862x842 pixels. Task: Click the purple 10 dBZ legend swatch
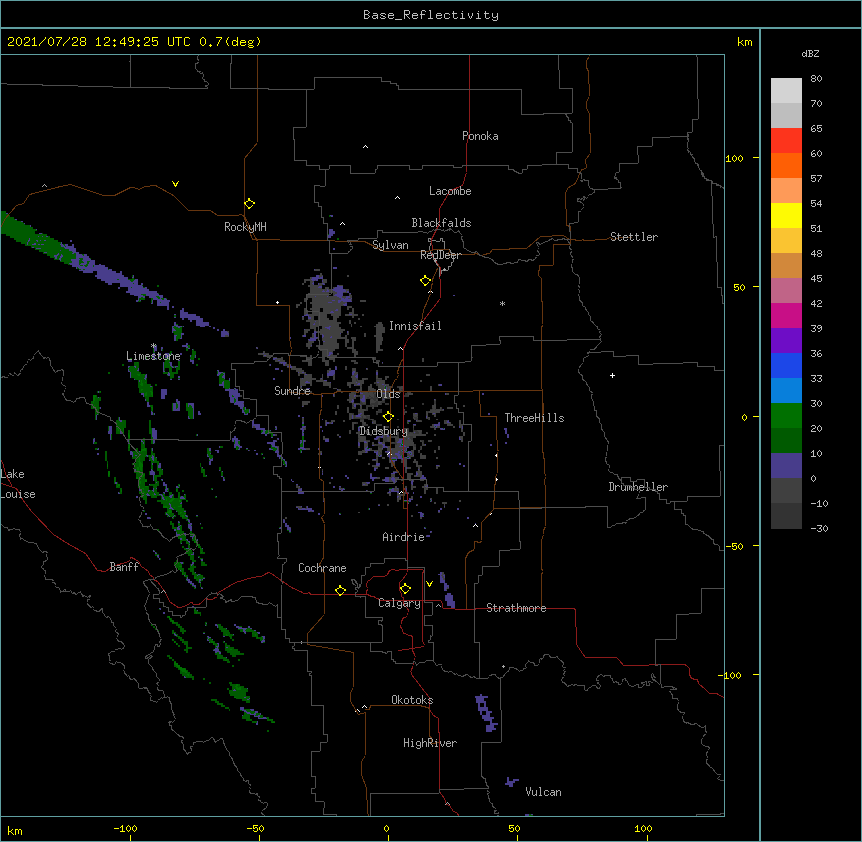point(786,466)
